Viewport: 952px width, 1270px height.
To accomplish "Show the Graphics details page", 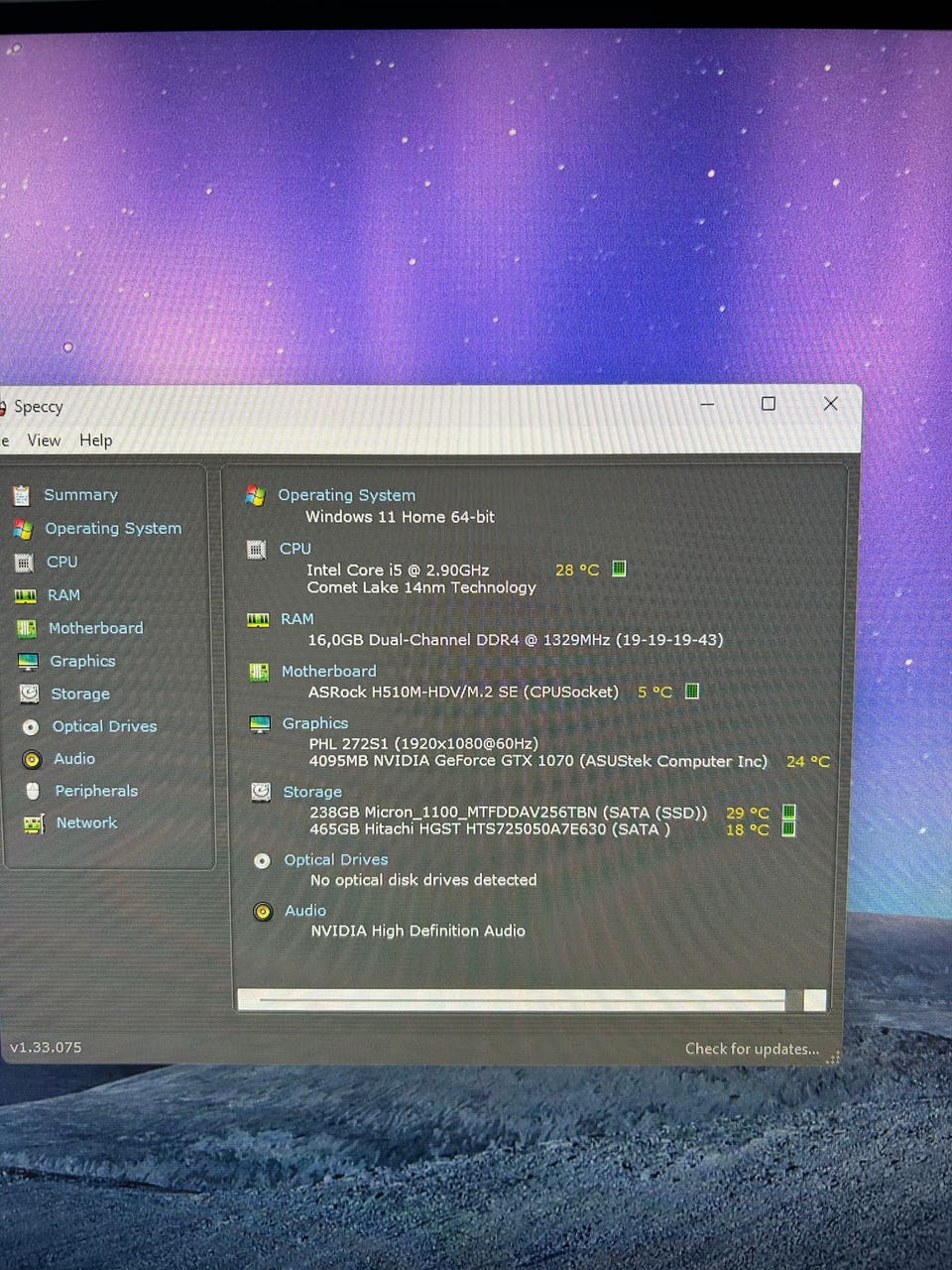I will (x=82, y=662).
